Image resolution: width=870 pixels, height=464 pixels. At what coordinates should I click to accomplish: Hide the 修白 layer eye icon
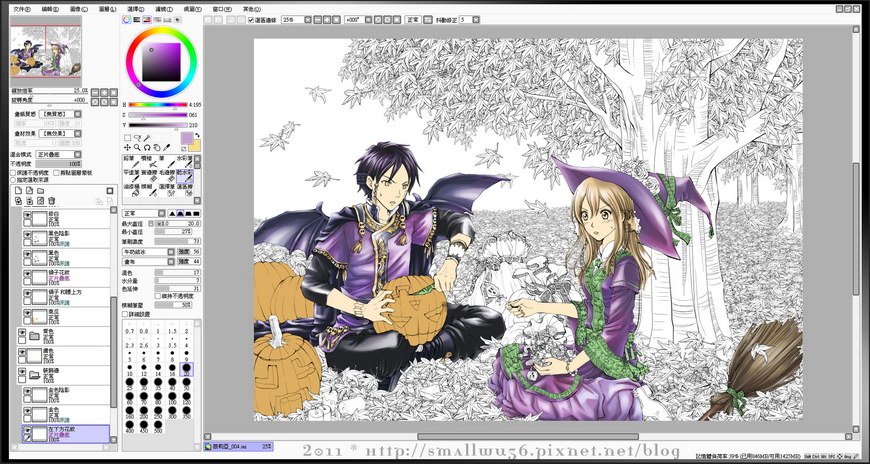point(27,216)
